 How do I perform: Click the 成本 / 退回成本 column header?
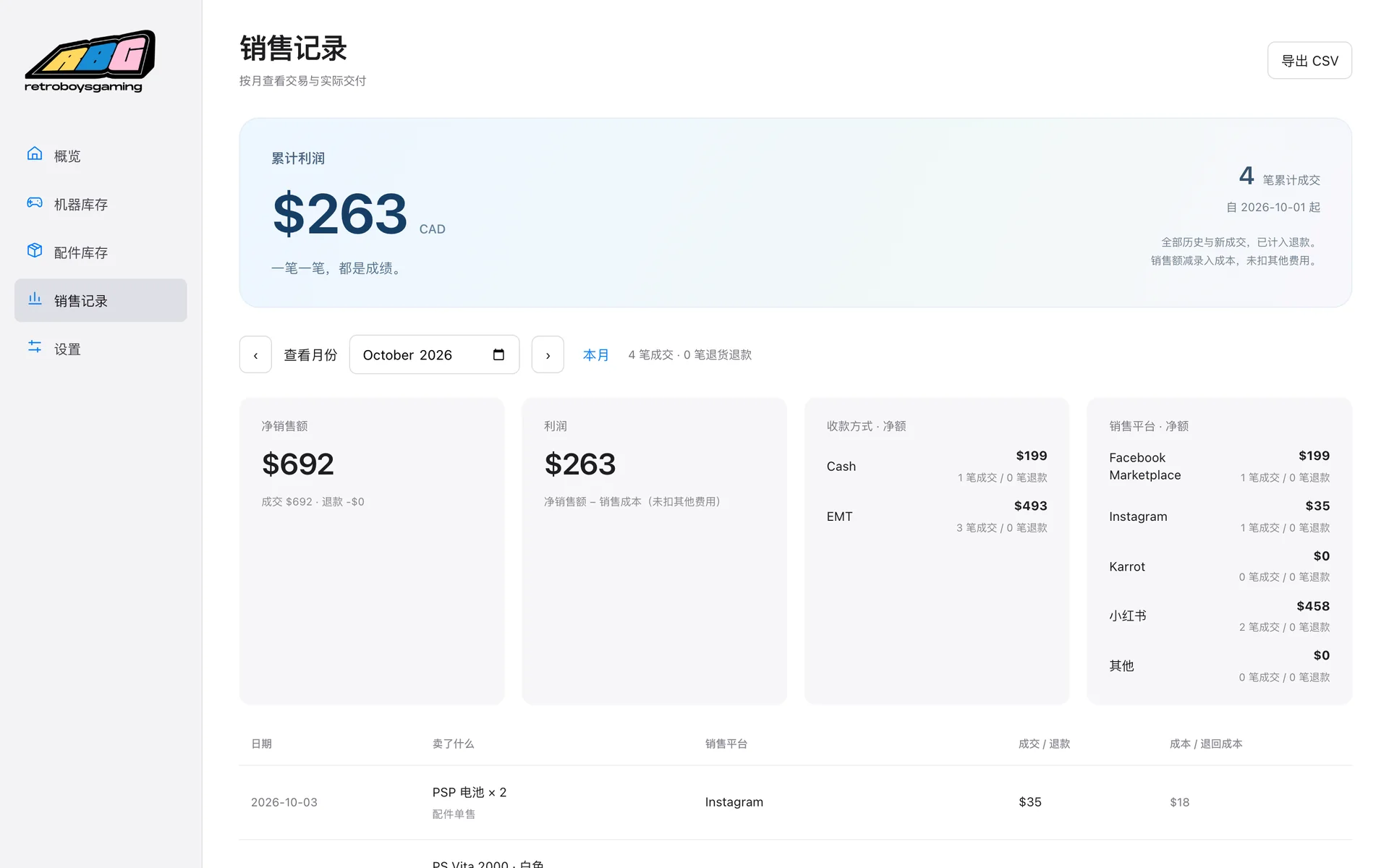[x=1206, y=744]
